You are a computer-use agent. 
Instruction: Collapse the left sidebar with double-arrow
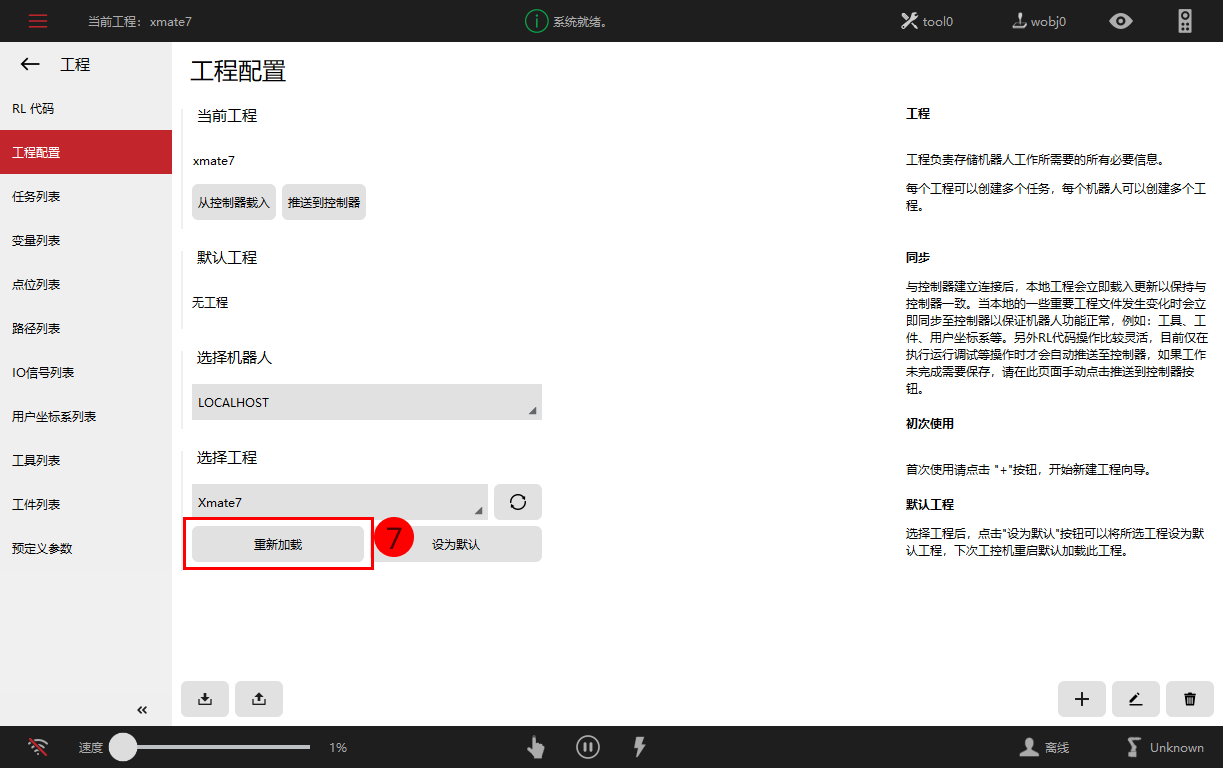click(x=141, y=709)
